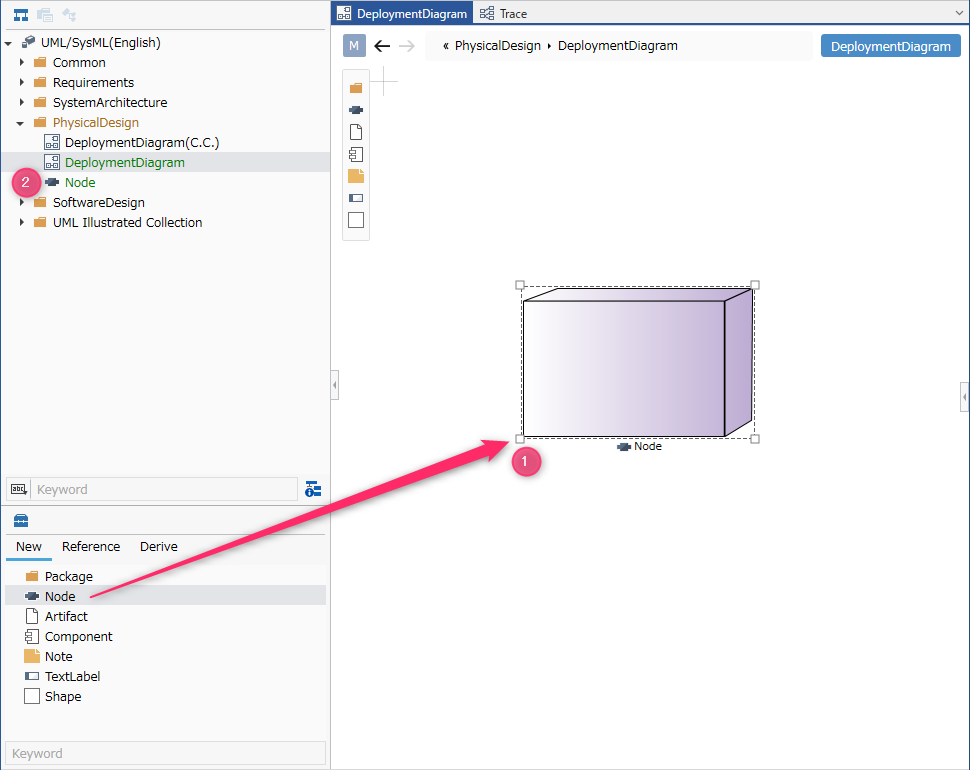Select the Derive toolbox tab
970x770 pixels.
click(x=158, y=547)
